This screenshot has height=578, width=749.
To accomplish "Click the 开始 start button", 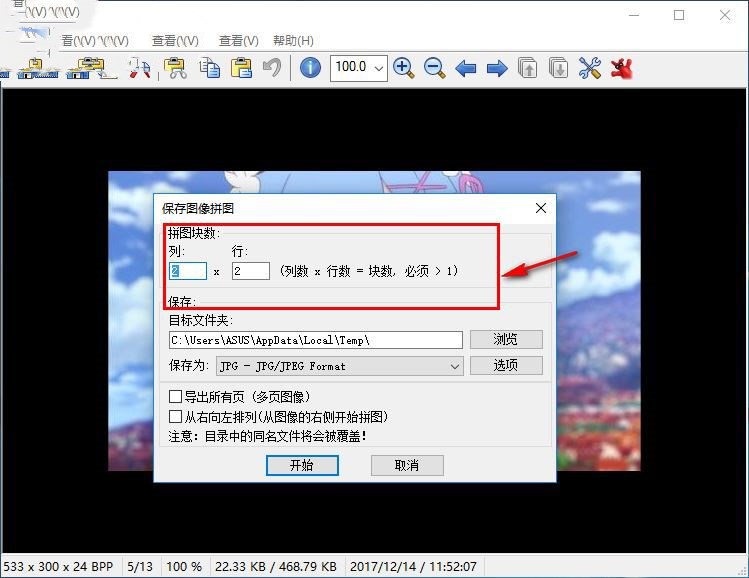I will click(302, 465).
